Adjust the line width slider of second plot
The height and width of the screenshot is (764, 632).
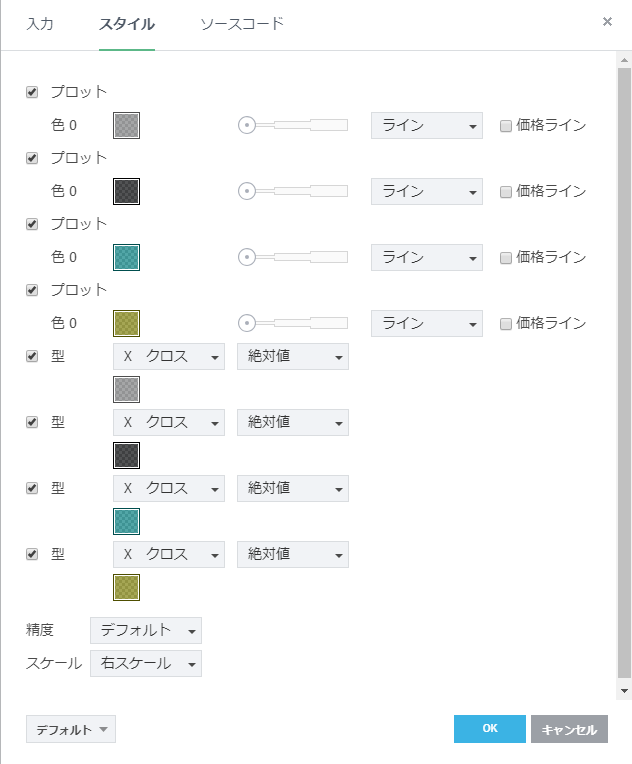[294, 191]
